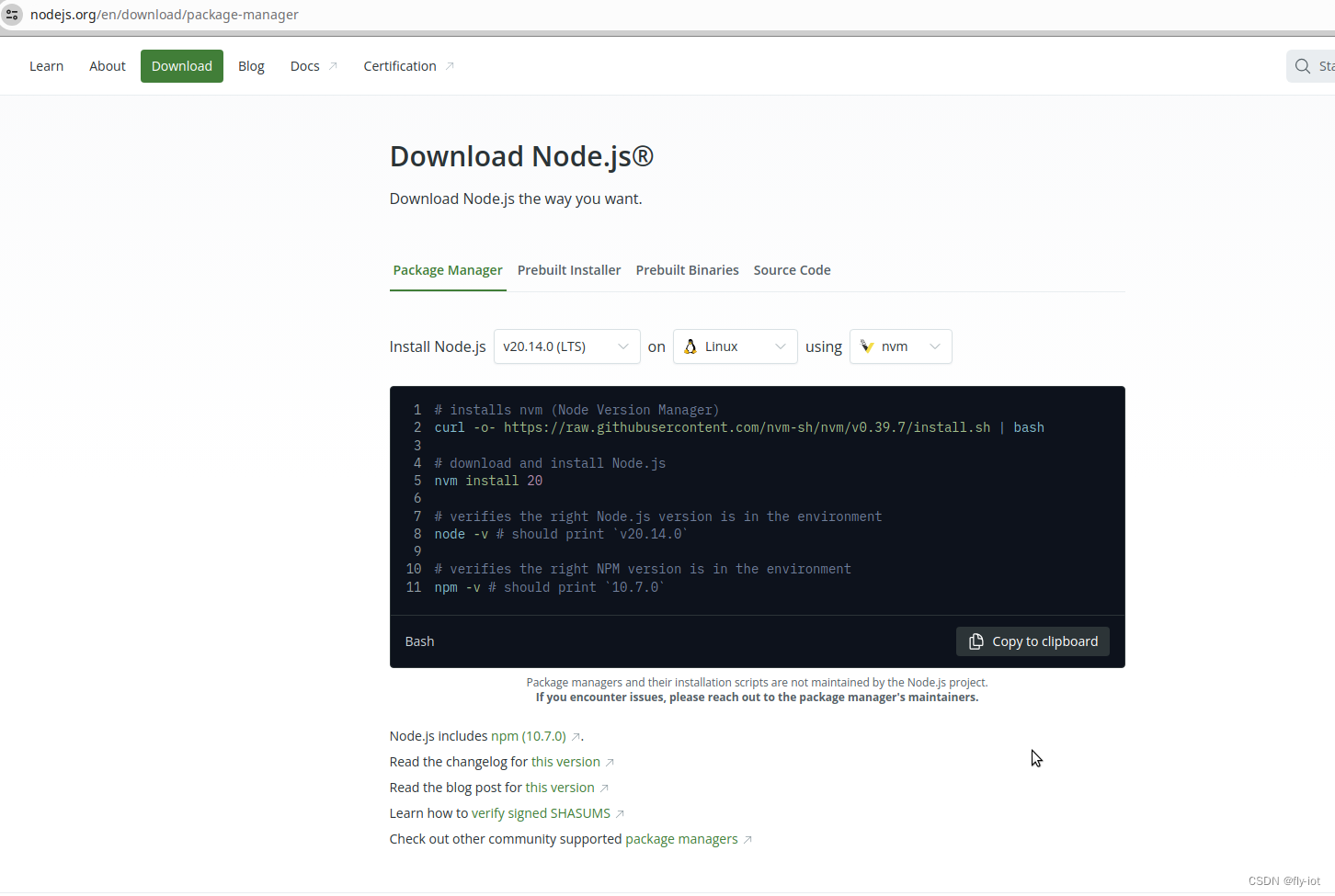Click the '# verifies the right NPM version' comment
Image resolution: width=1335 pixels, height=896 pixels.
pos(643,569)
